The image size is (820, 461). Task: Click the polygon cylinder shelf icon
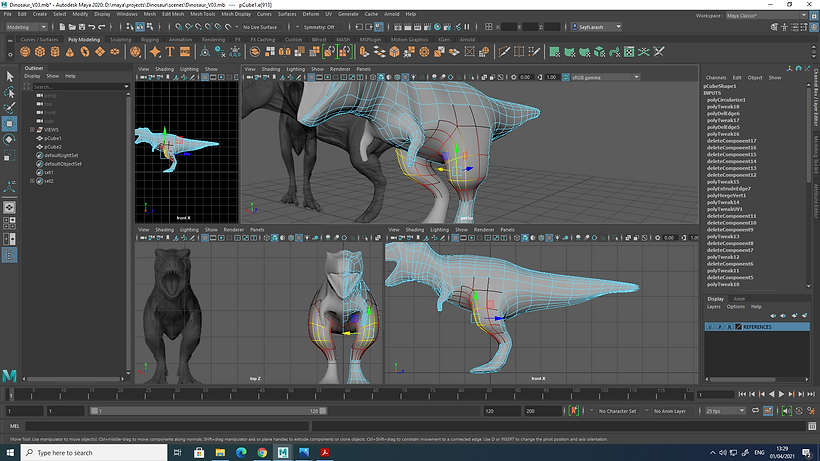[x=55, y=52]
